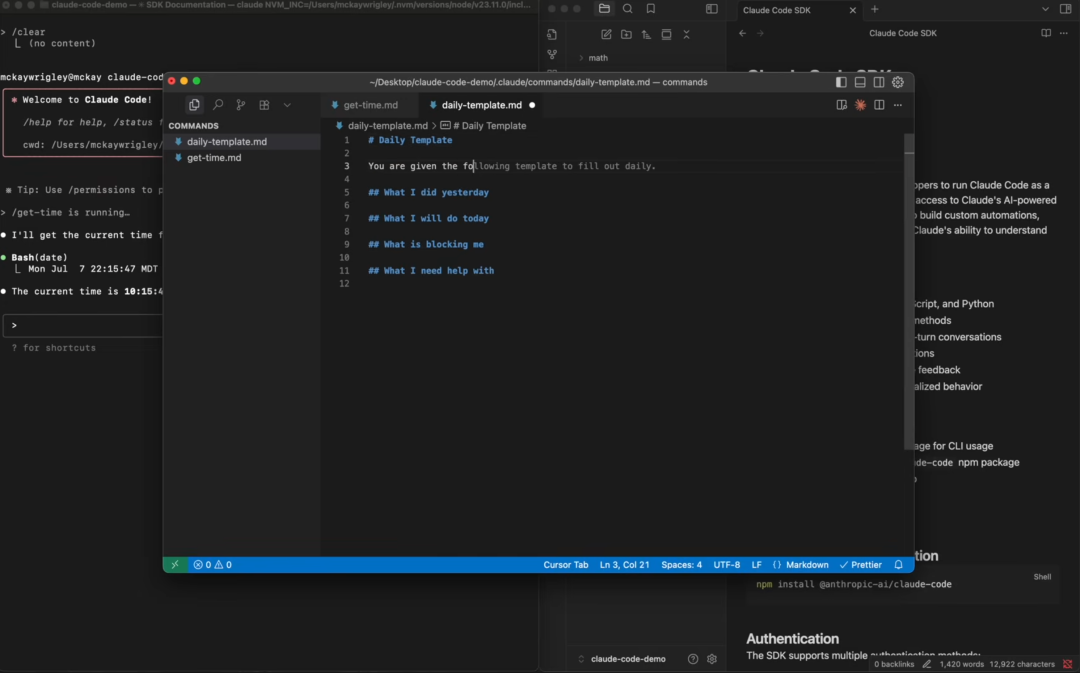Open Obsidian help icon next to vault name
The image size is (1080, 673).
pyautogui.click(x=693, y=659)
